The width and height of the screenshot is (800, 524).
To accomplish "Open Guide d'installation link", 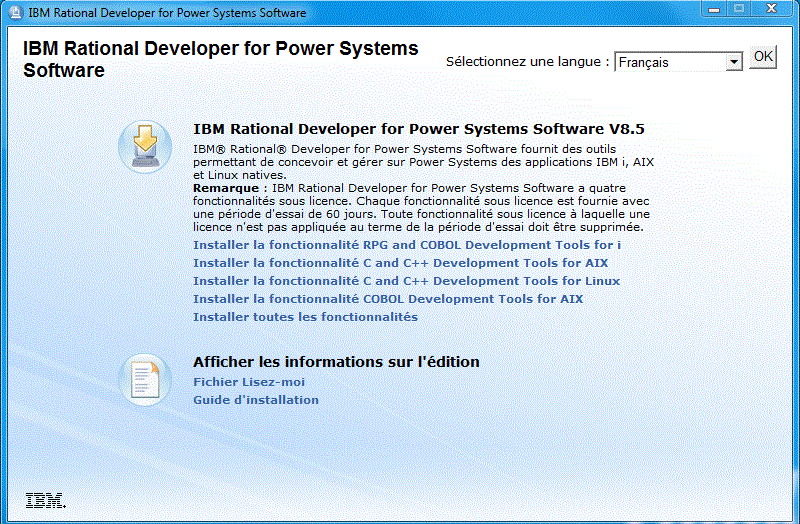I will pos(256,400).
